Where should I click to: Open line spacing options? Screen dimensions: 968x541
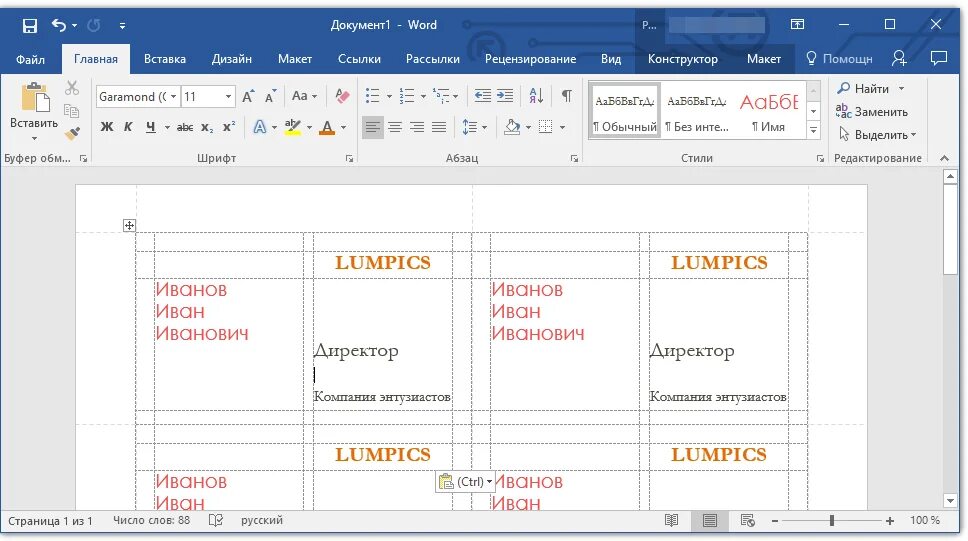point(470,127)
